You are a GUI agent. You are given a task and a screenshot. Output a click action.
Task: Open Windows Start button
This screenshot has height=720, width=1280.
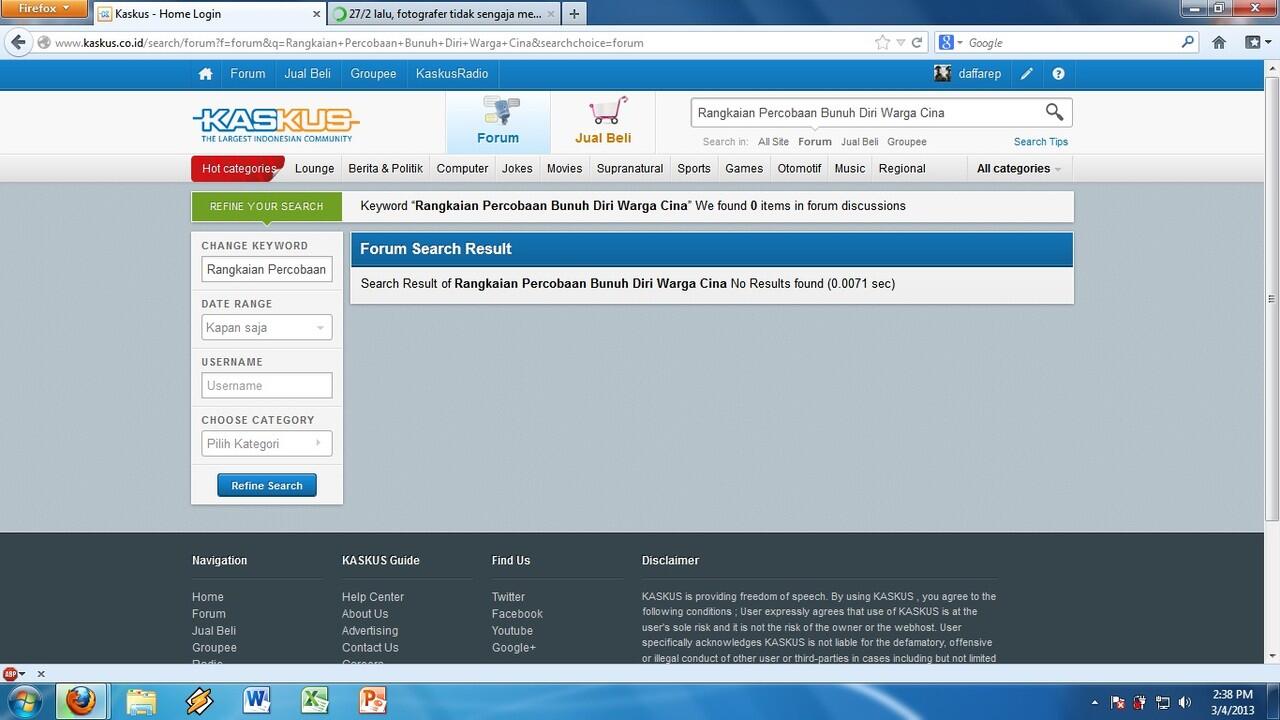[x=23, y=702]
